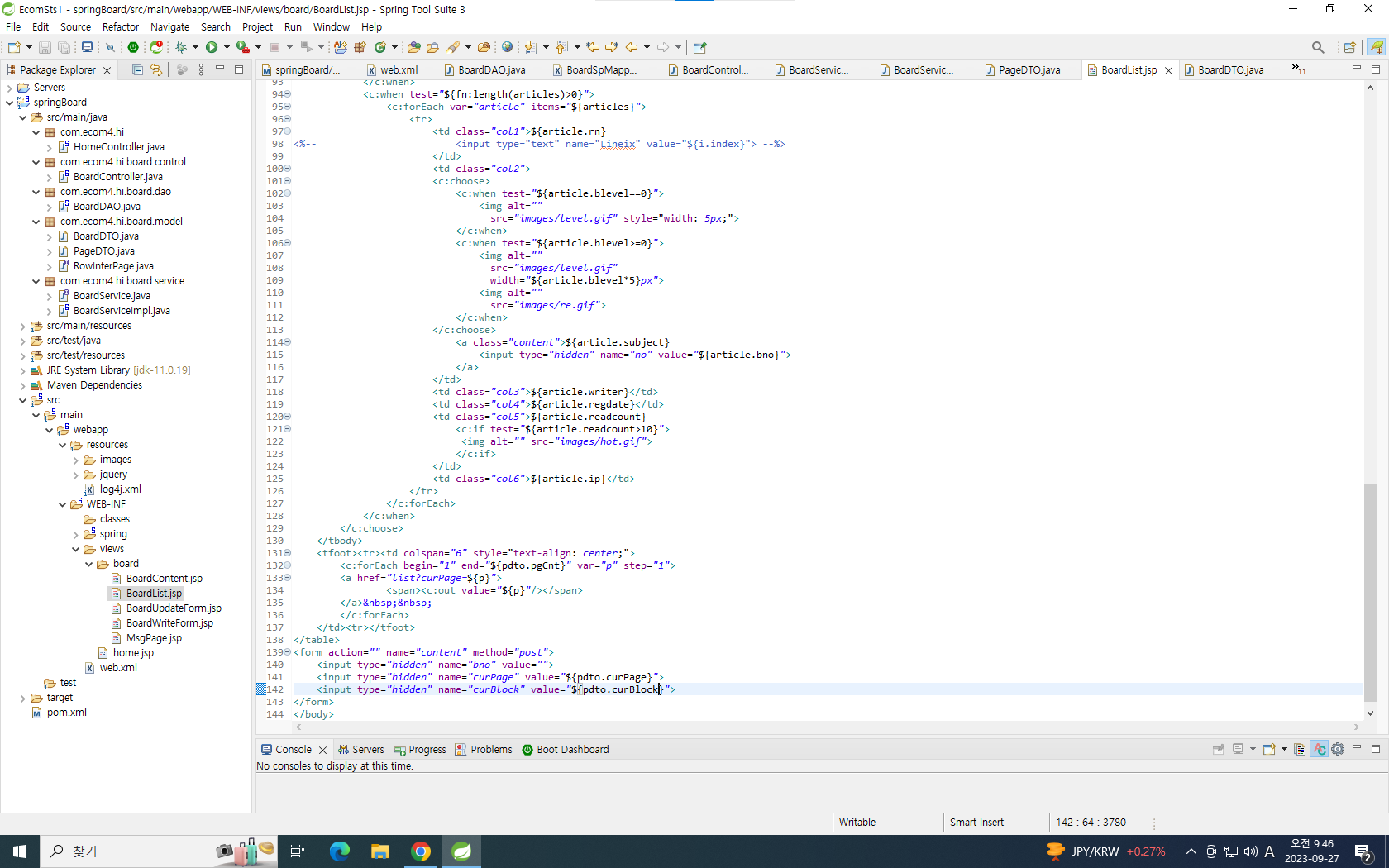Viewport: 1389px width, 868px height.
Task: Close the BoardList.jsp editor tab
Action: pos(1168,71)
